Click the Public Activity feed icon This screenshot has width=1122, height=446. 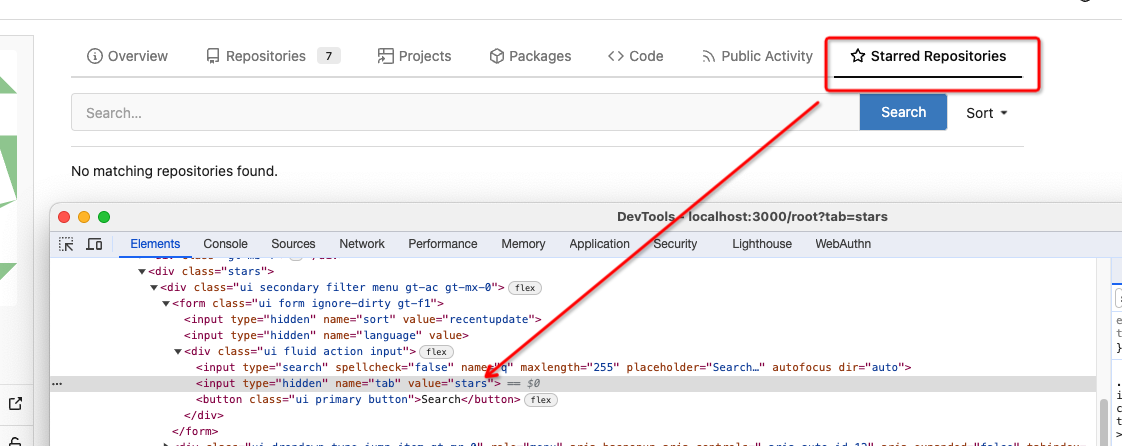pyautogui.click(x=709, y=56)
